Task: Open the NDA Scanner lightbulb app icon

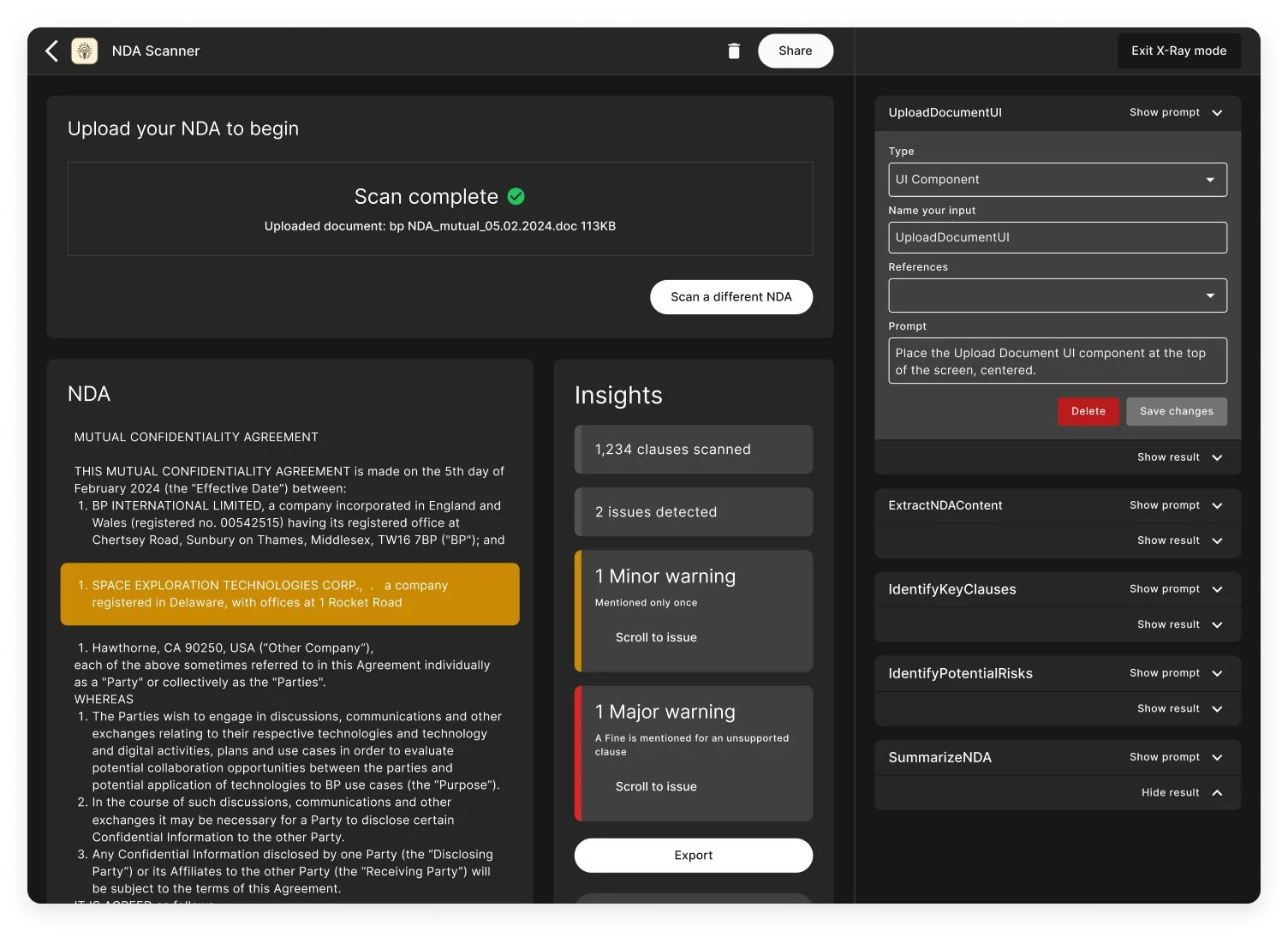Action: pyautogui.click(x=84, y=51)
